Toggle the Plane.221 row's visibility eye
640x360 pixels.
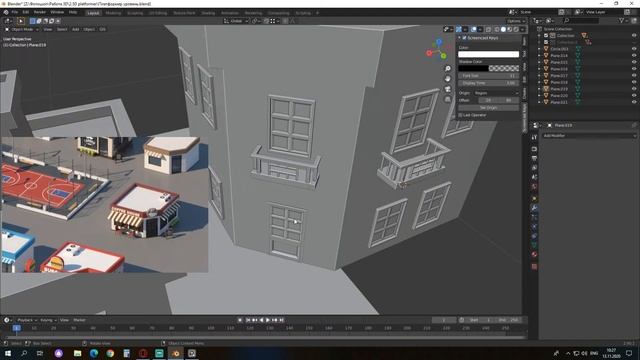click(634, 102)
